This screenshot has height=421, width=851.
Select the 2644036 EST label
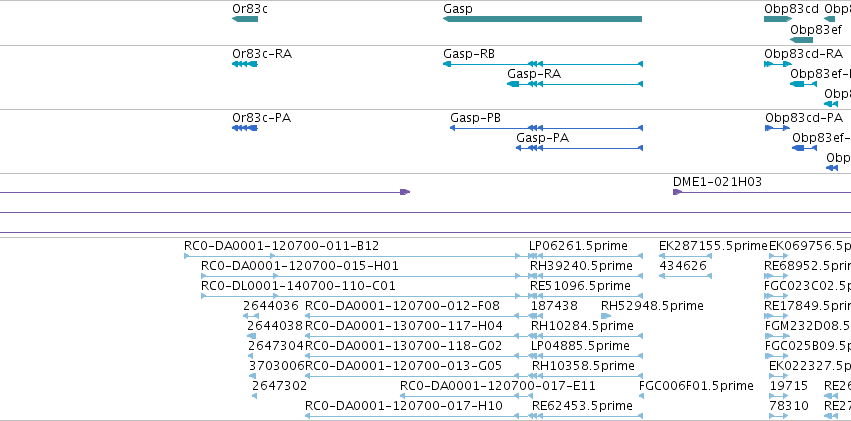pyautogui.click(x=271, y=306)
